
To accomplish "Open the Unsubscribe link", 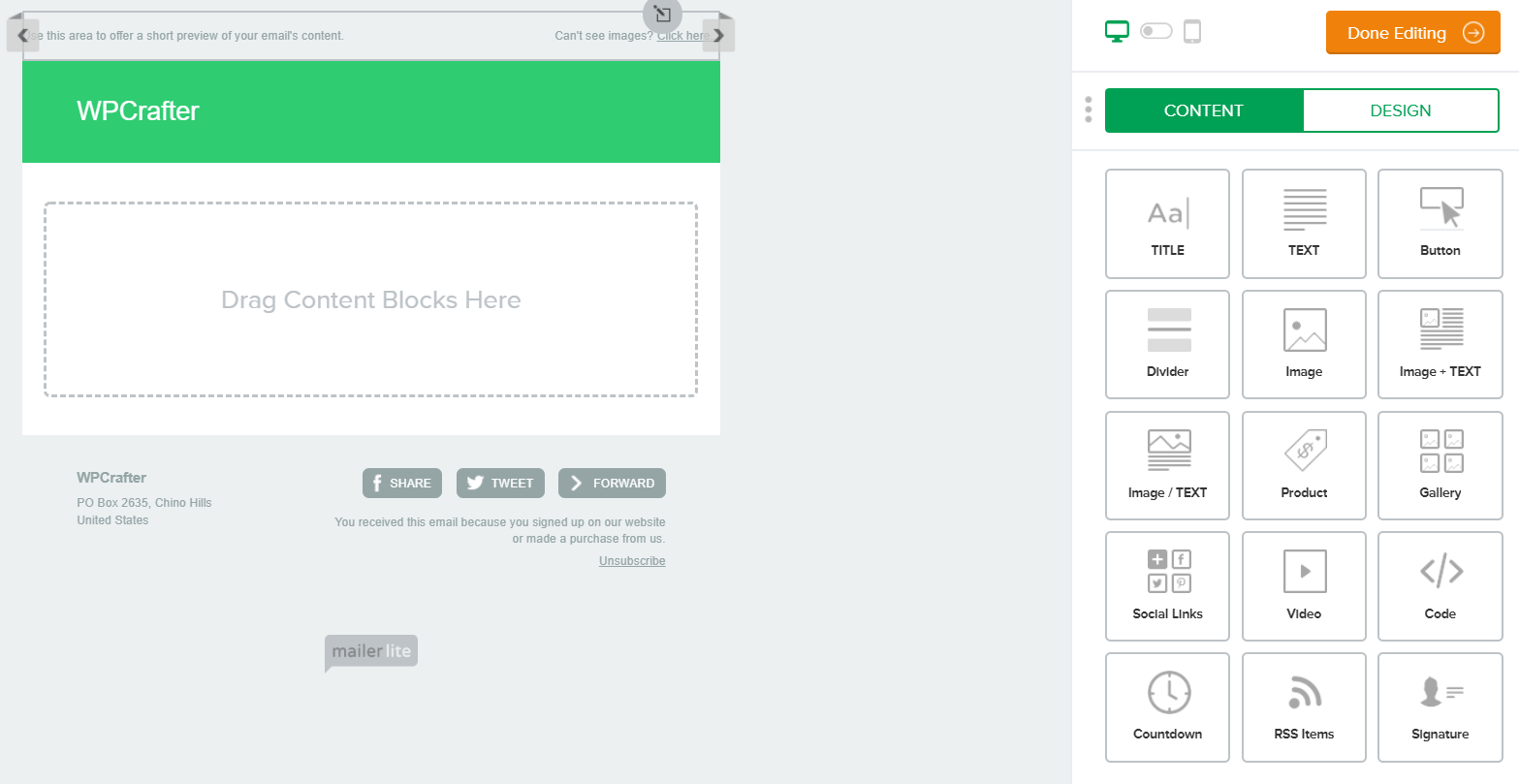I will click(632, 561).
